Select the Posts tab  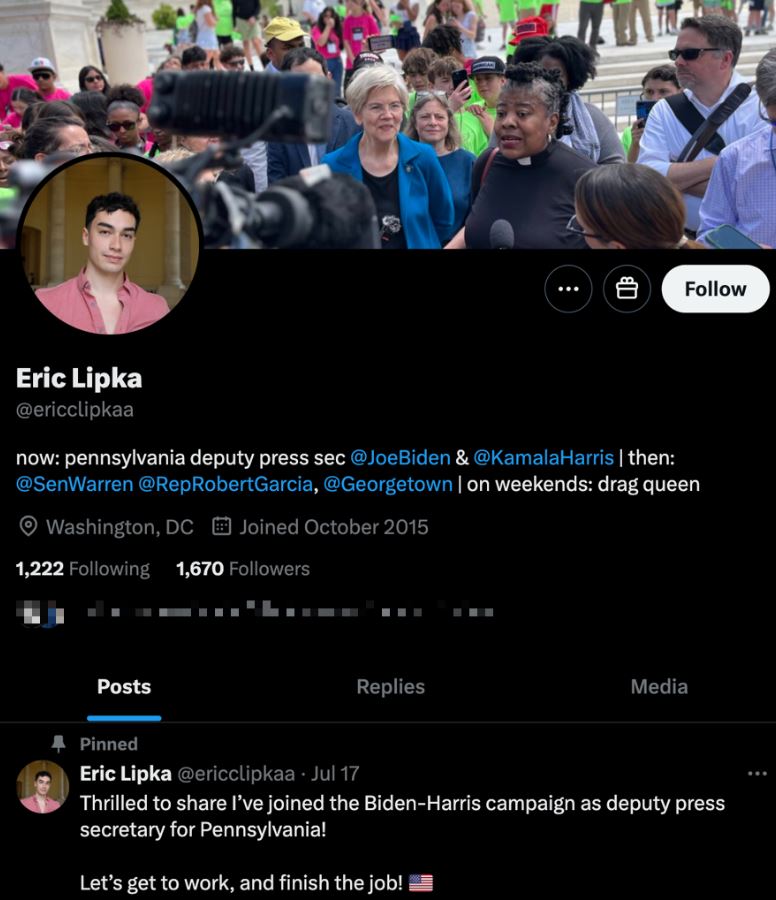click(x=124, y=686)
